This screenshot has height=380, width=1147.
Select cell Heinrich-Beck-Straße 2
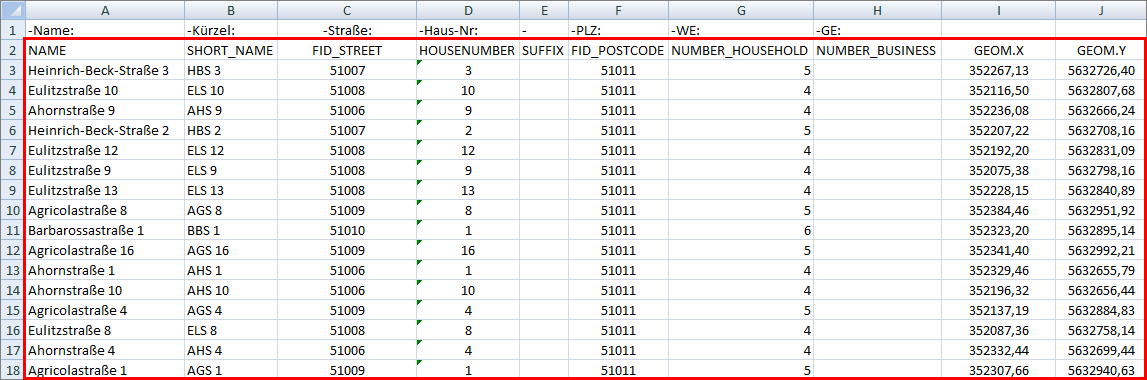105,130
